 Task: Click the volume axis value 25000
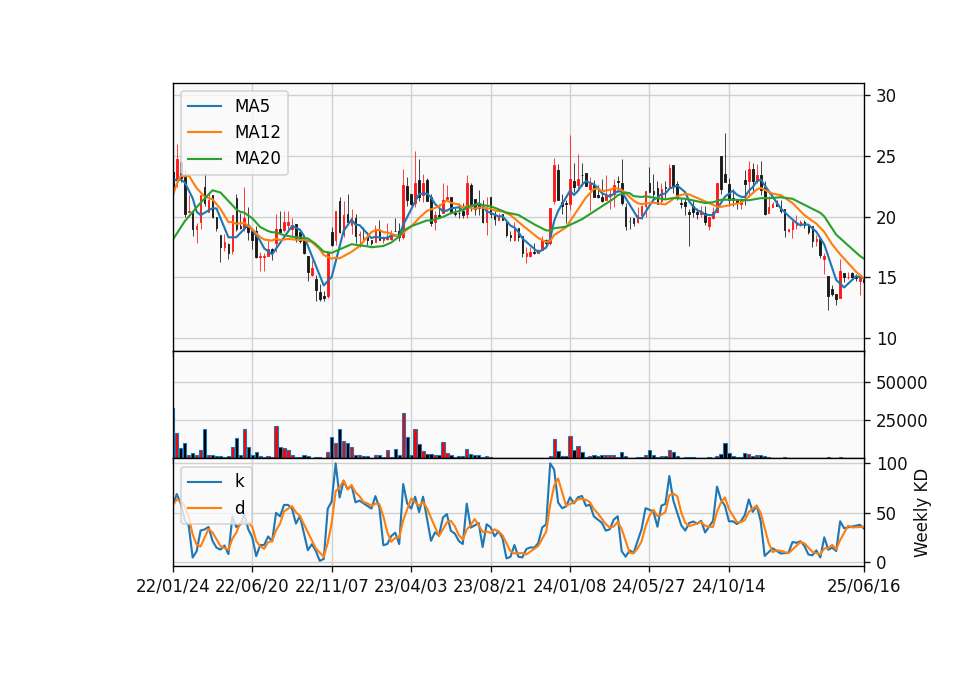pyautogui.click(x=901, y=421)
